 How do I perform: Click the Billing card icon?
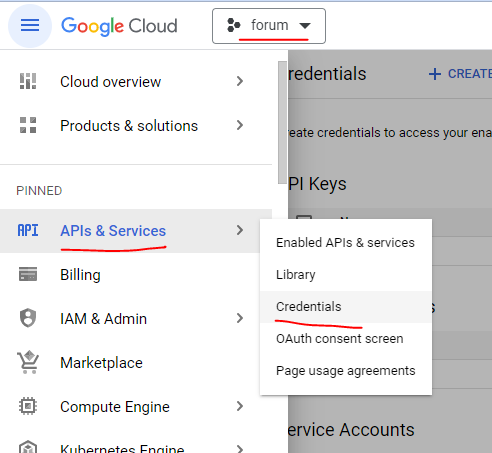click(x=28, y=274)
